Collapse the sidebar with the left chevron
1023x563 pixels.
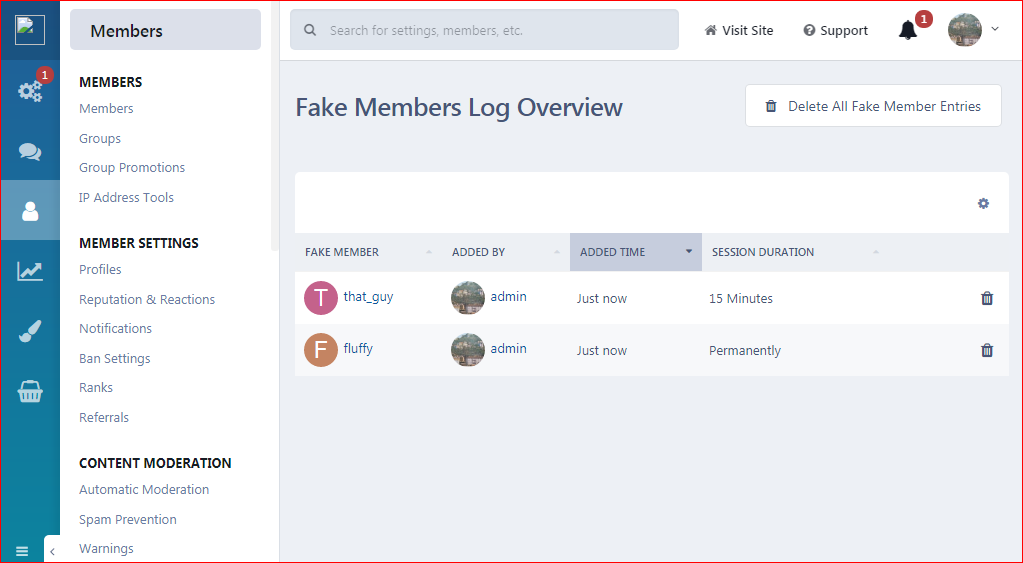pyautogui.click(x=52, y=551)
